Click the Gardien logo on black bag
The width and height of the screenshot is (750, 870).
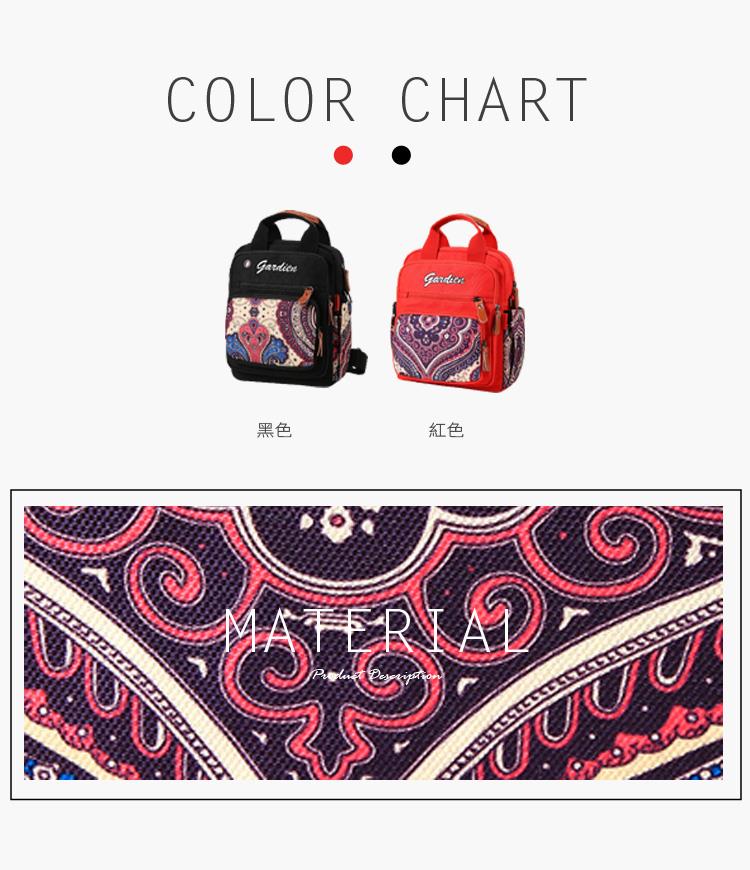276,267
